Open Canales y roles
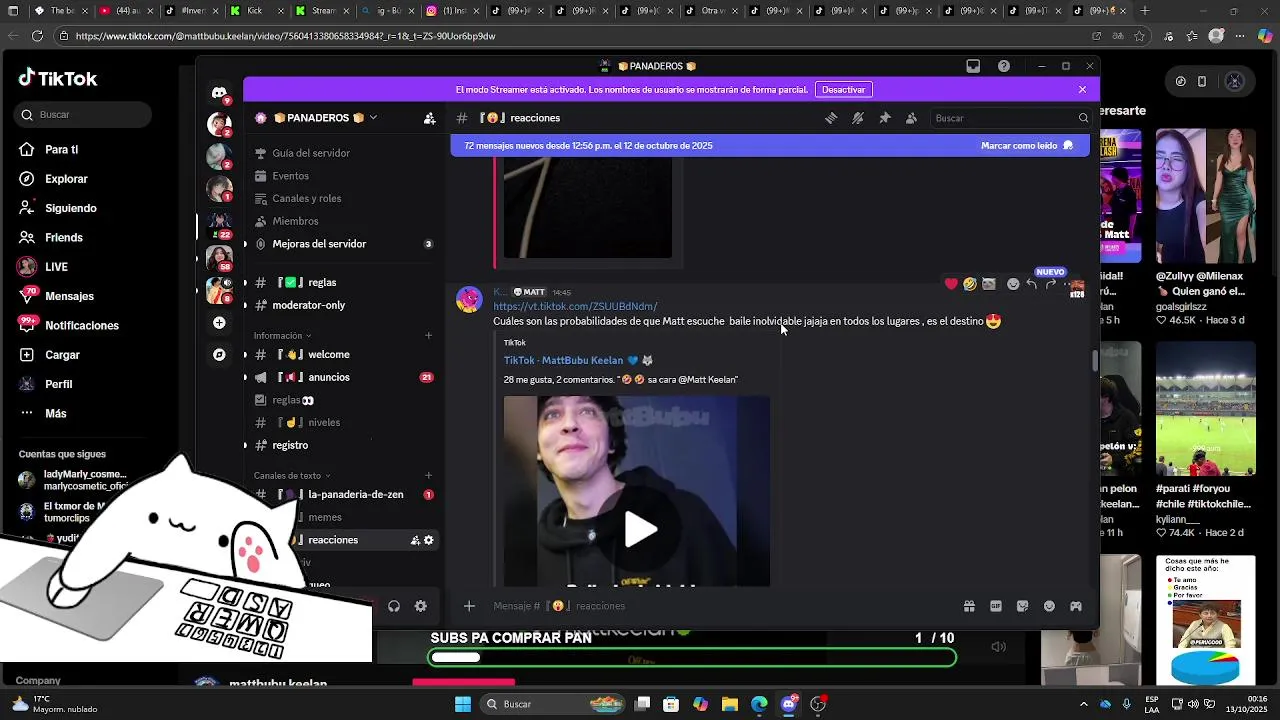Screen dimensions: 1280x720 (x=340, y=198)
